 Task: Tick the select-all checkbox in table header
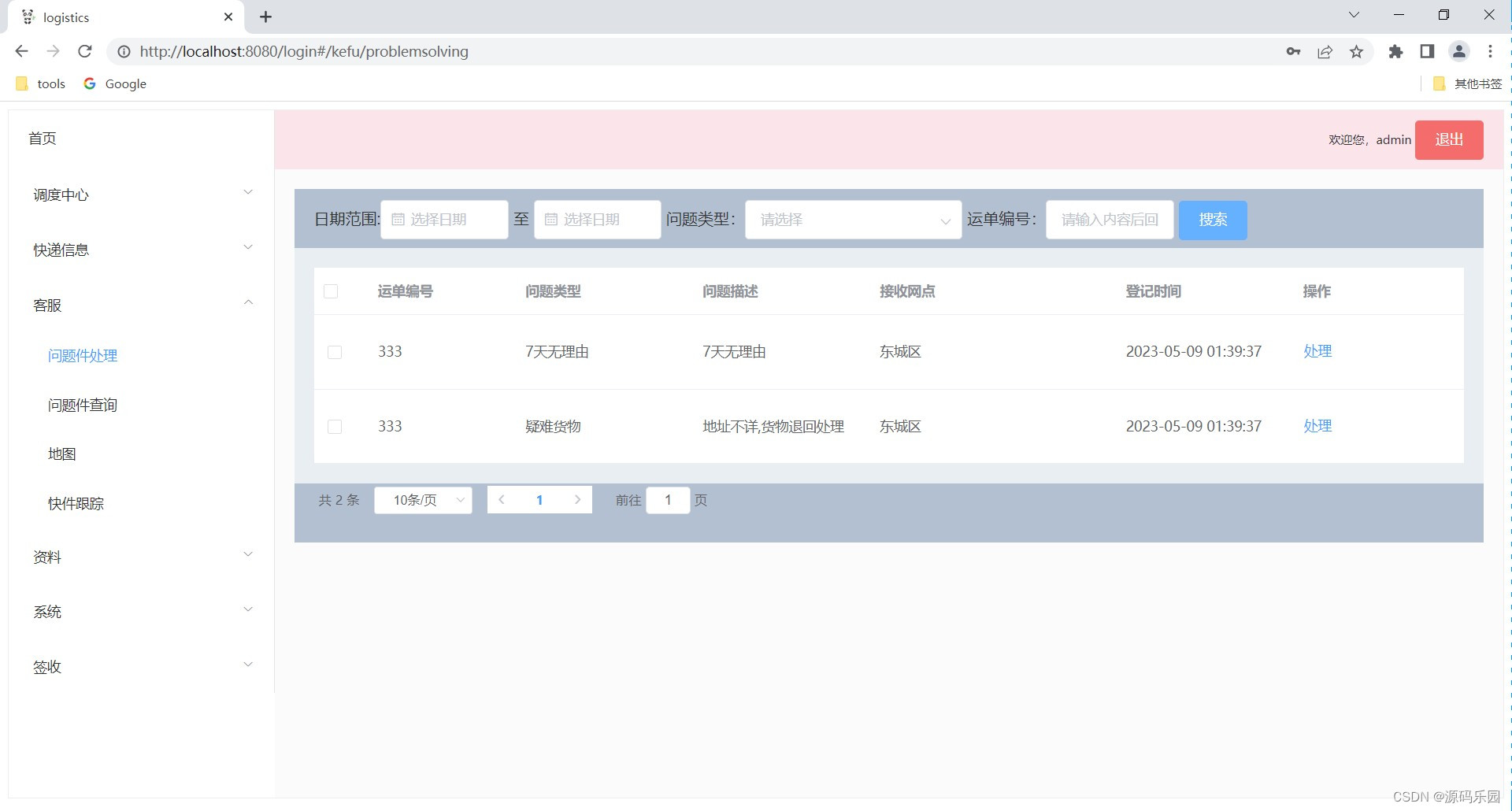[331, 291]
